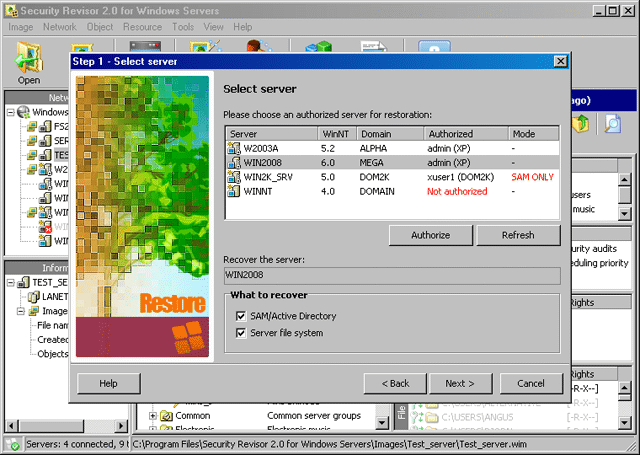Viewport: 640px width, 455px height.
Task: Click the Recover the server text field
Action: click(392, 275)
